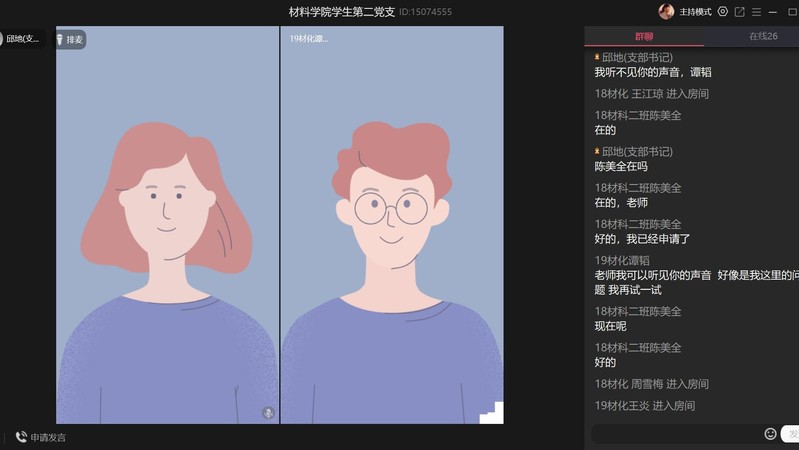The image size is (799, 450).
Task: Click 申请发言 request to speak button
Action: (x=48, y=437)
